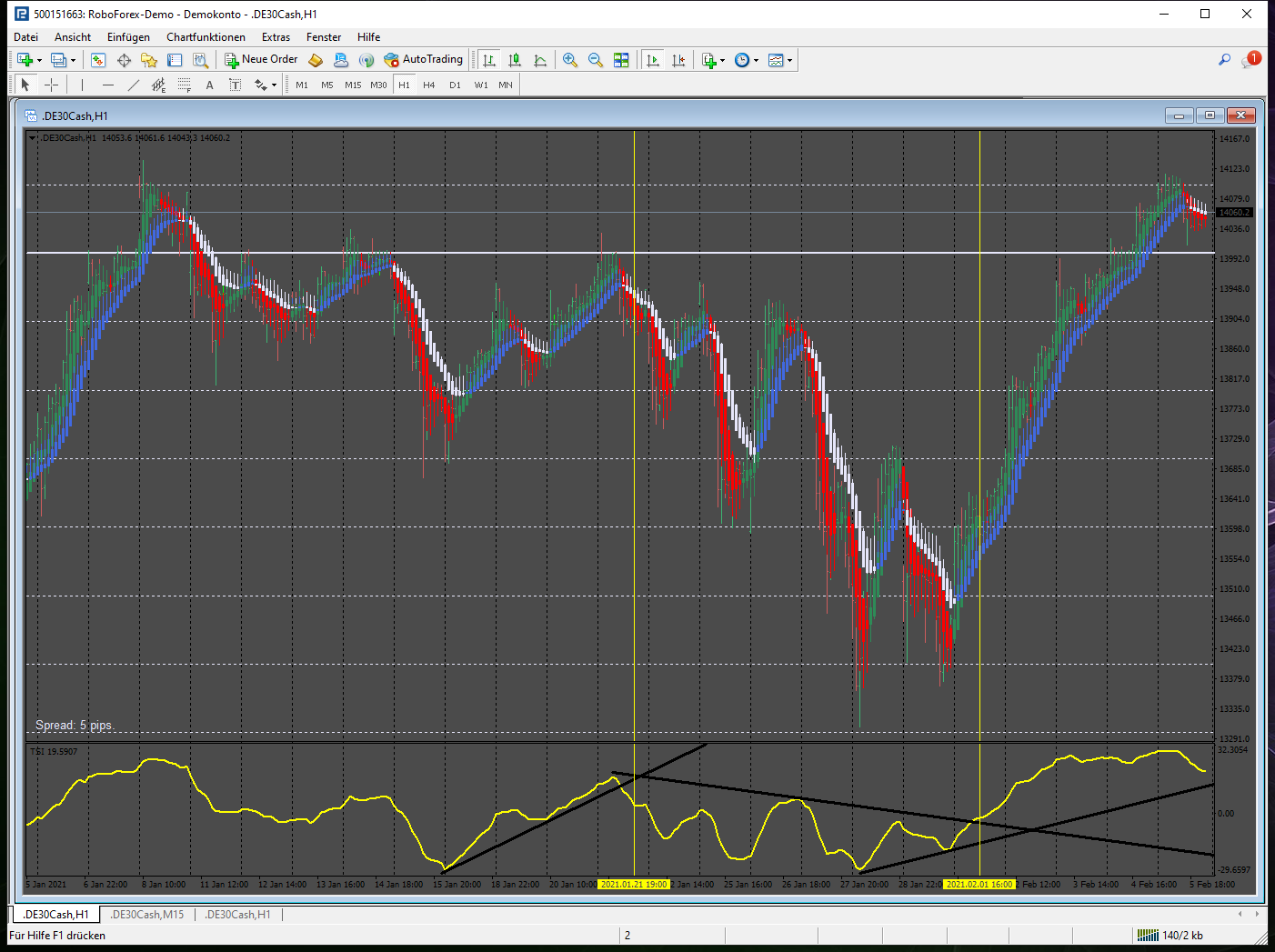The image size is (1275, 952).
Task: Open the Chartfunktionen menu
Action: pyautogui.click(x=206, y=37)
